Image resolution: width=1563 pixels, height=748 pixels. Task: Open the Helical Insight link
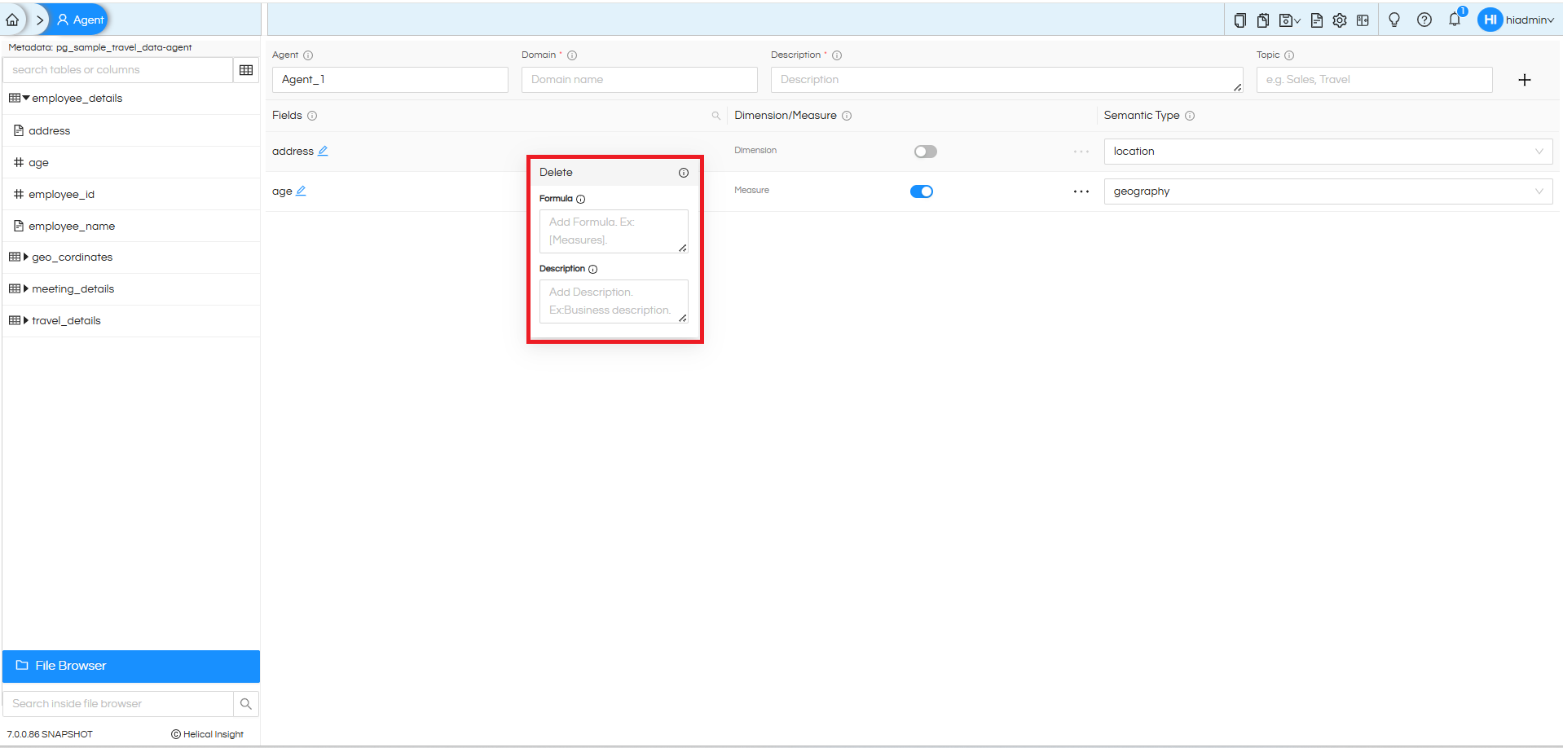[207, 734]
